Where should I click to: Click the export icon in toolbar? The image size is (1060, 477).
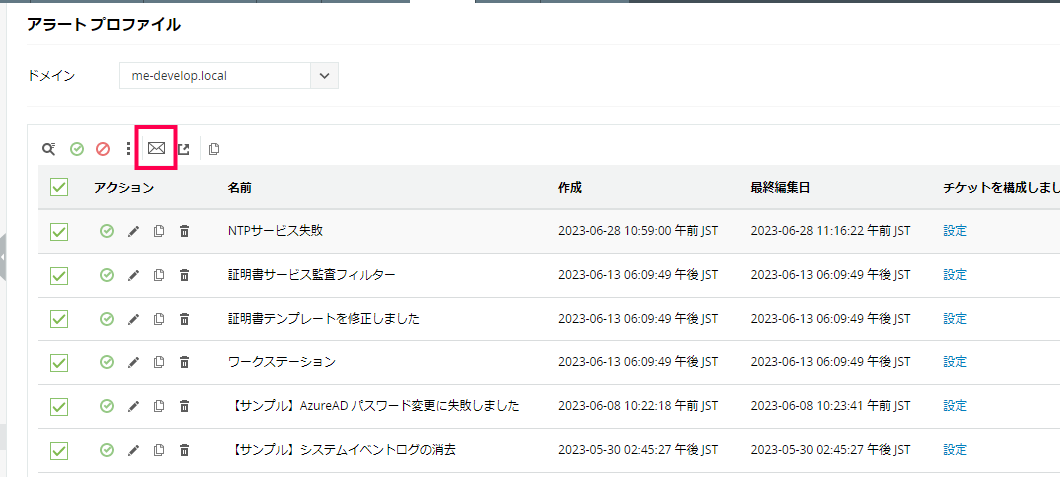pyautogui.click(x=183, y=149)
